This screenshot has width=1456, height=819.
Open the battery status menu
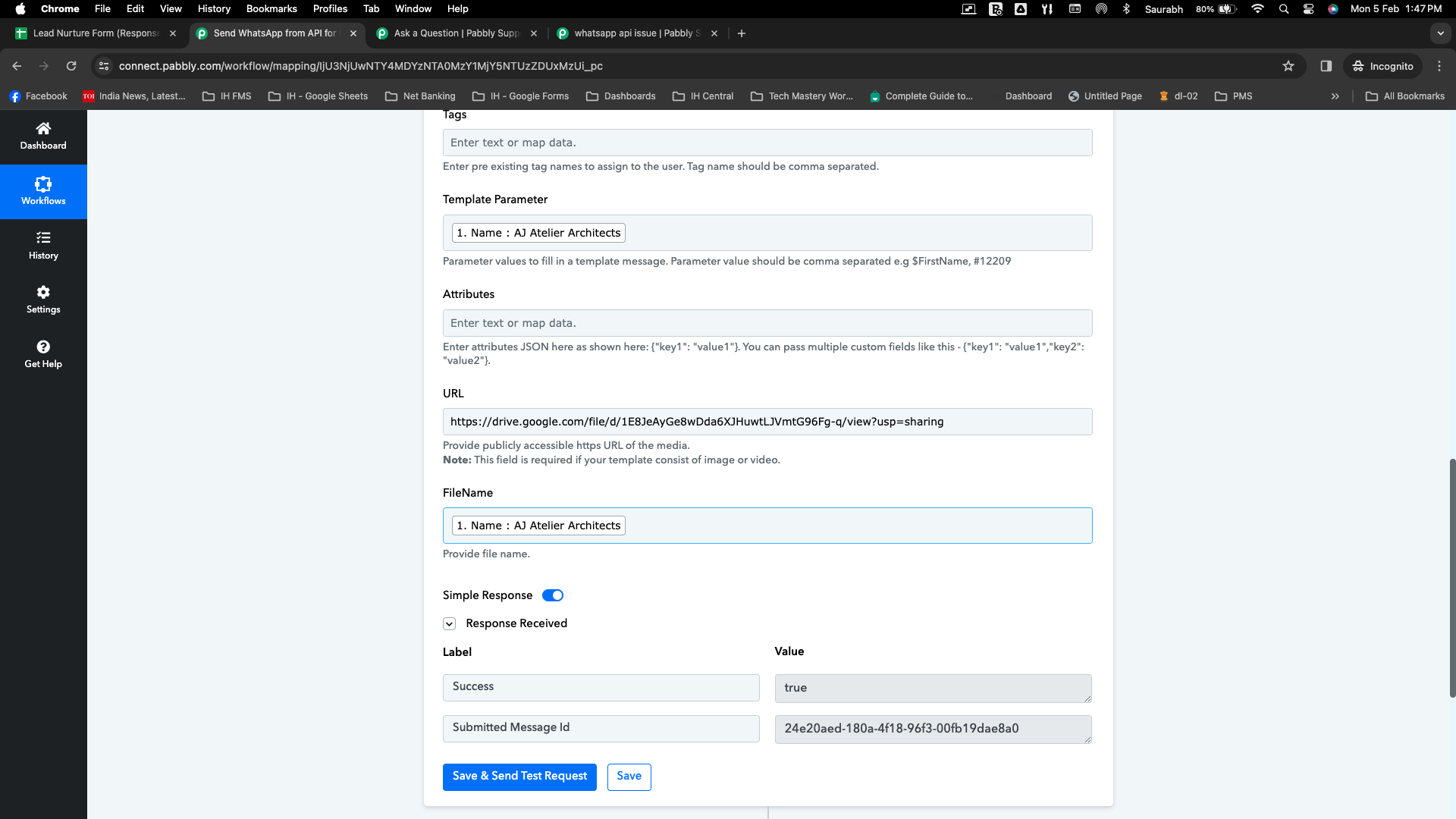[x=1217, y=9]
